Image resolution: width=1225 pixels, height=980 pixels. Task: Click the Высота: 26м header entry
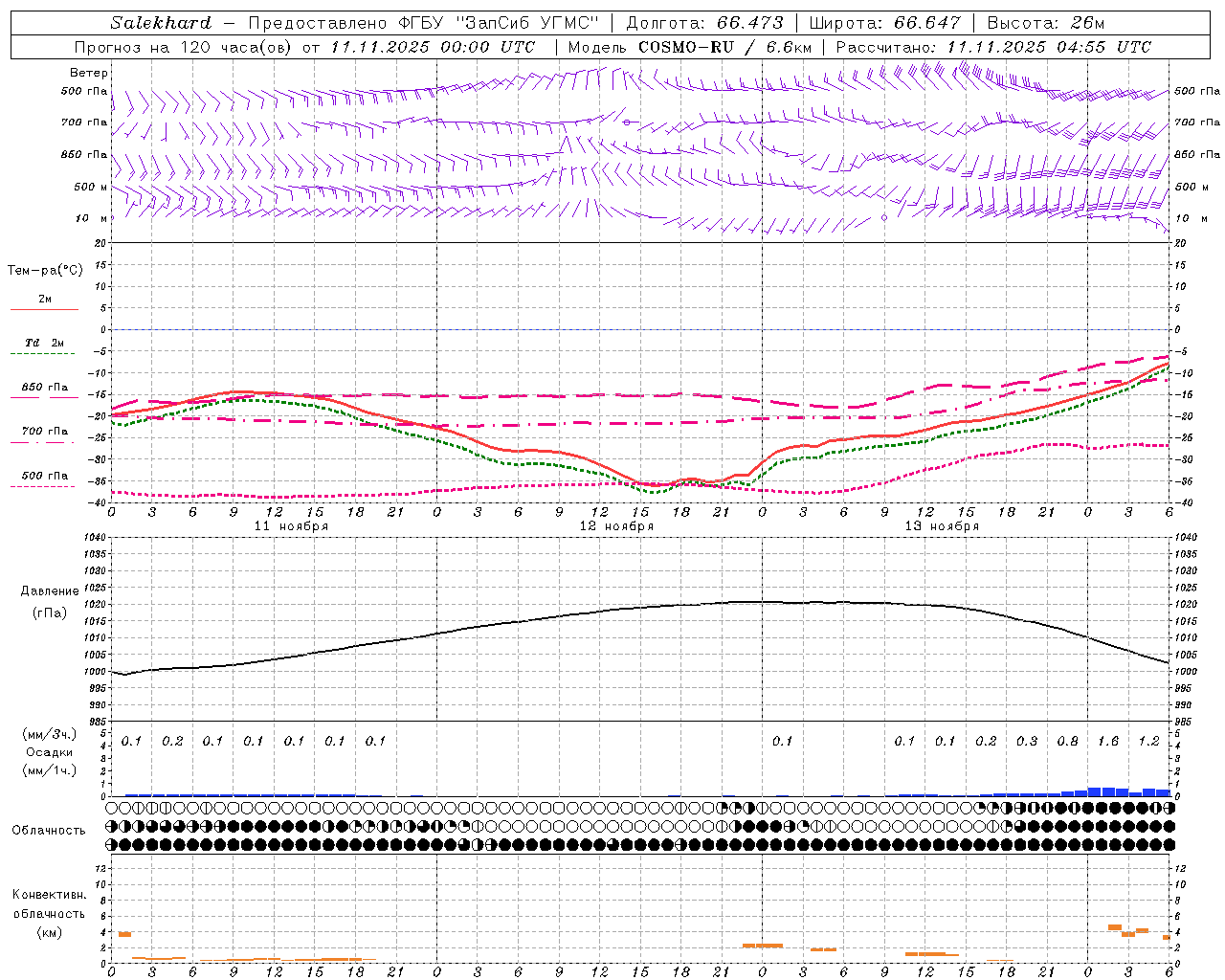[x=1046, y=23]
